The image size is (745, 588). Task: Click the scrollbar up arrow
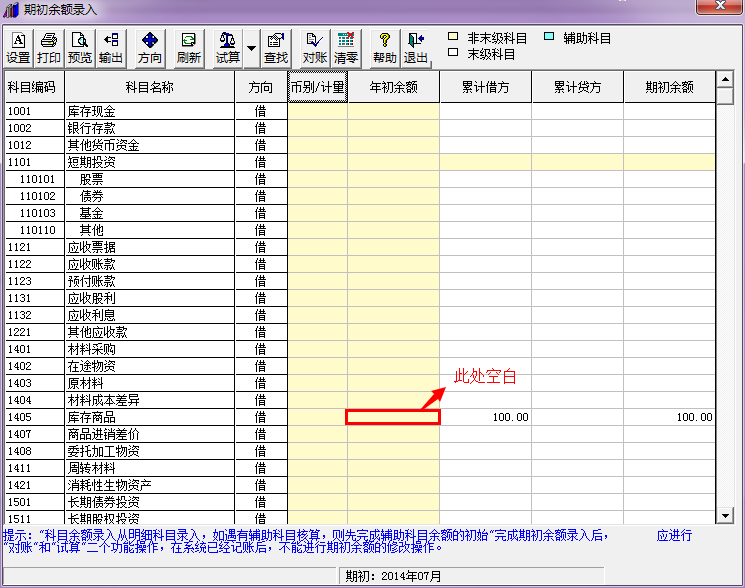pos(725,79)
